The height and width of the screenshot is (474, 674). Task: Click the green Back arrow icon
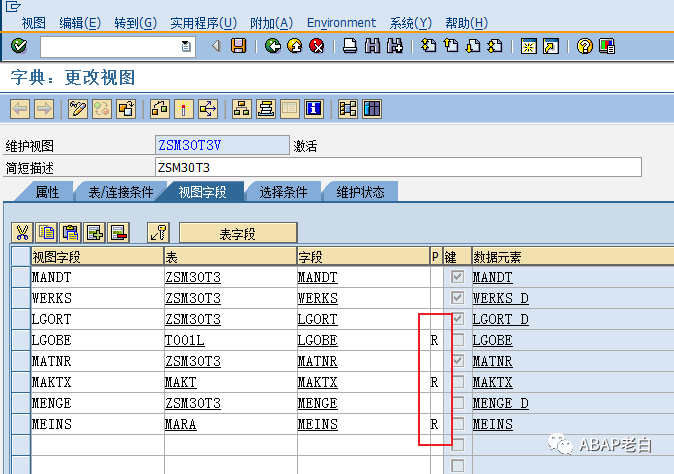click(273, 46)
